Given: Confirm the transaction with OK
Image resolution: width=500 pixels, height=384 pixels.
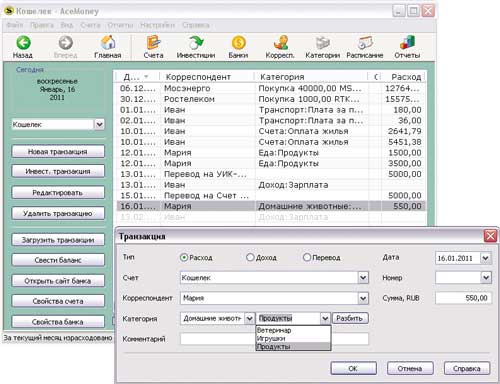Looking at the screenshot, I should (353, 369).
